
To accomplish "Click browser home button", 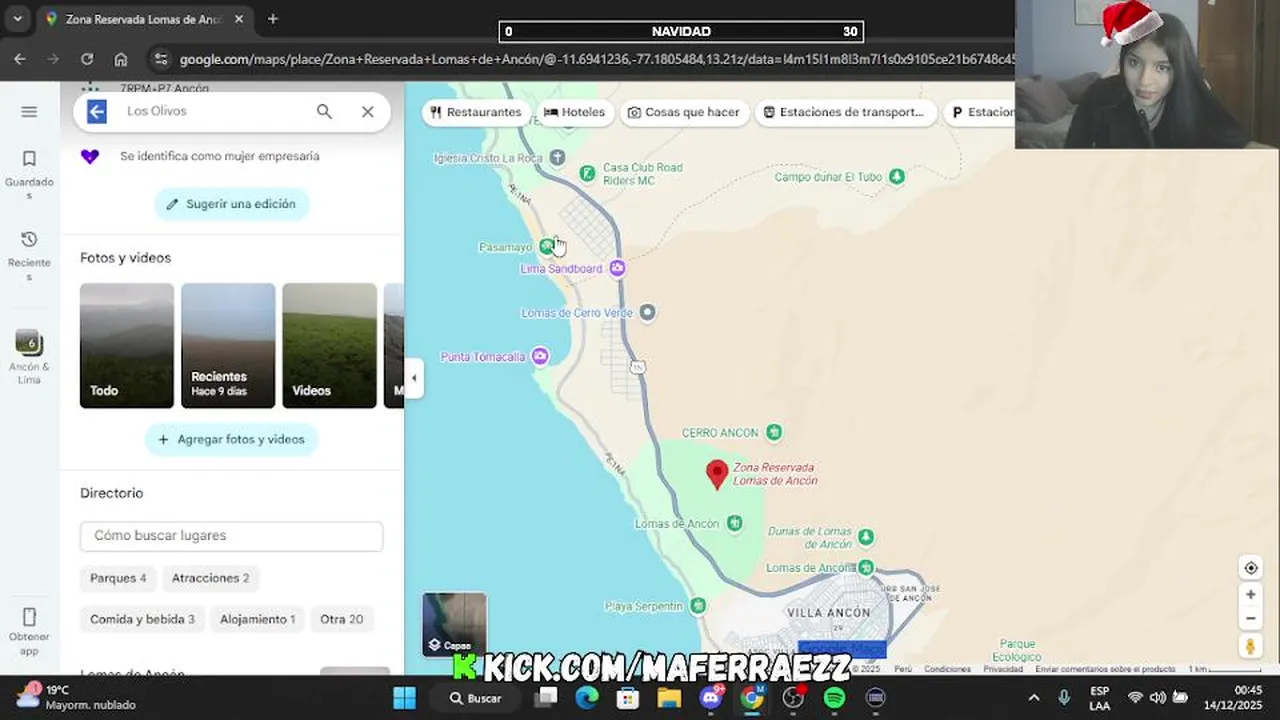I will tap(121, 59).
